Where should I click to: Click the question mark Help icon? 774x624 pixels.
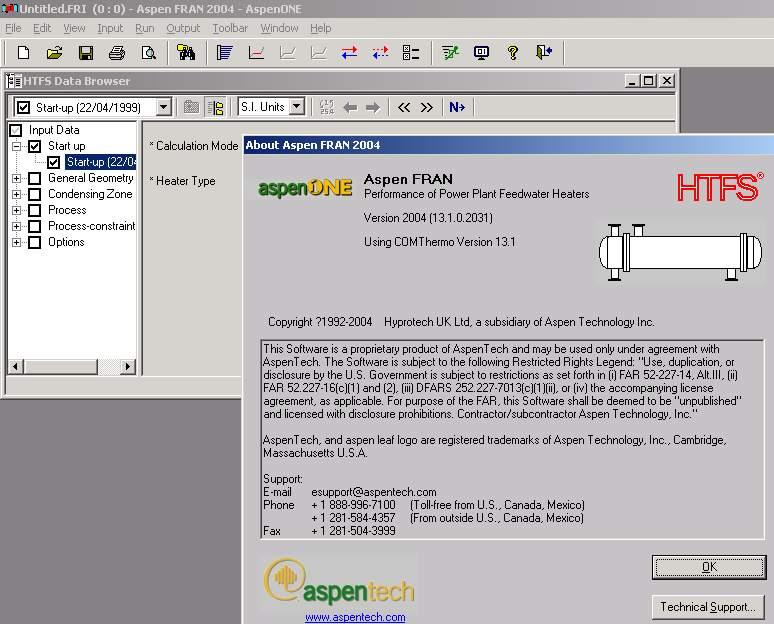(513, 52)
